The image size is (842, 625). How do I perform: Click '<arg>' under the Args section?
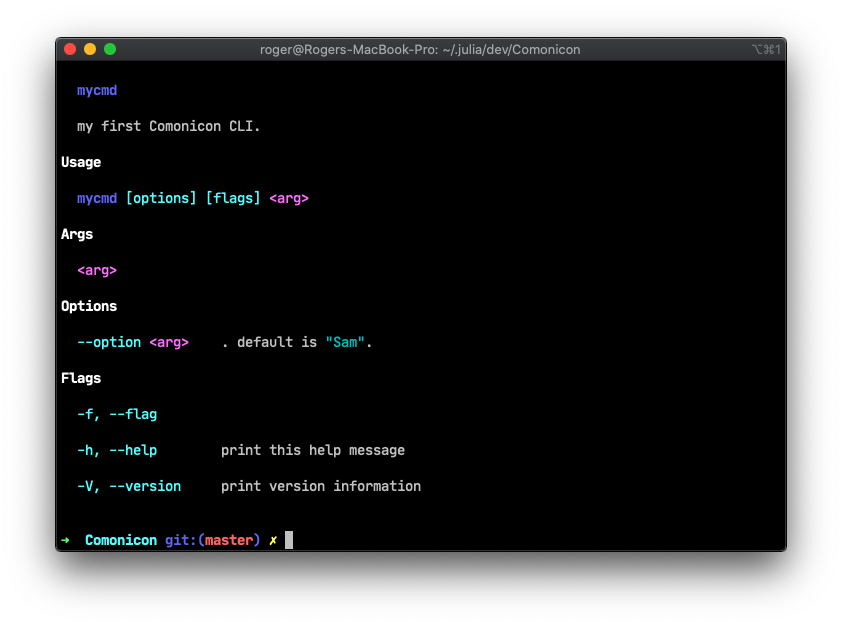97,270
